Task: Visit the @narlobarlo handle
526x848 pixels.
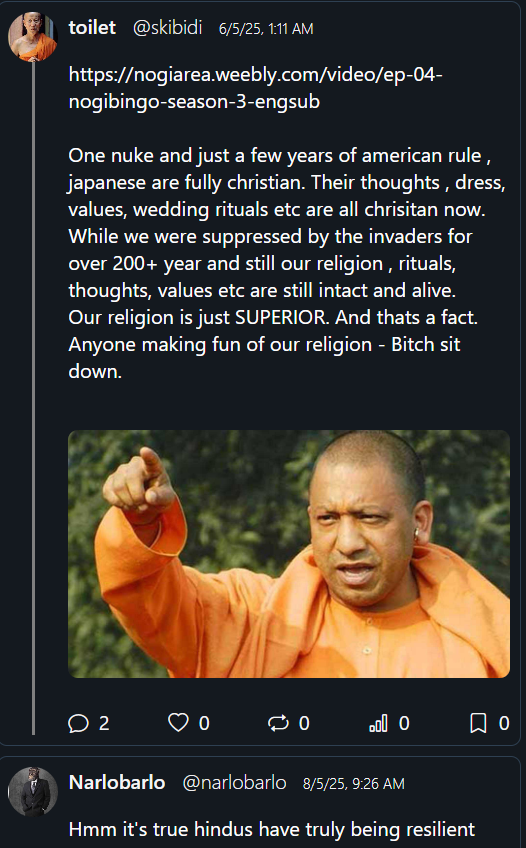Action: [x=234, y=783]
